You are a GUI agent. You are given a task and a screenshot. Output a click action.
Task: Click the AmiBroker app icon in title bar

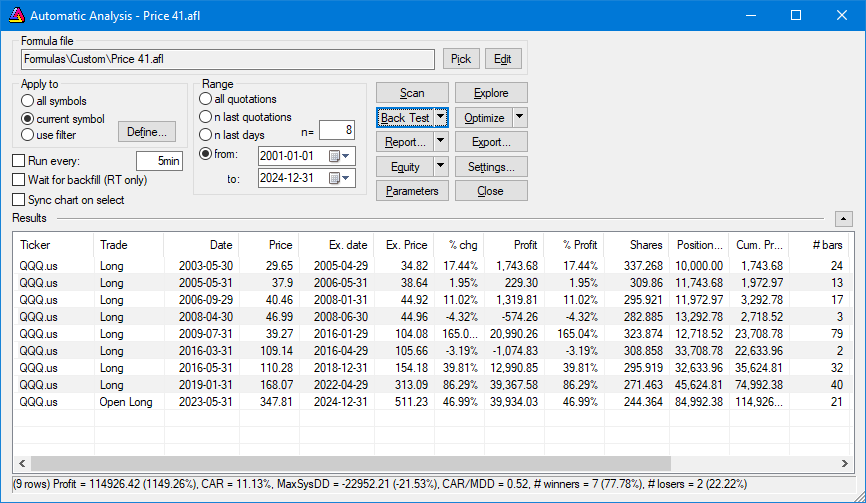[x=16, y=16]
